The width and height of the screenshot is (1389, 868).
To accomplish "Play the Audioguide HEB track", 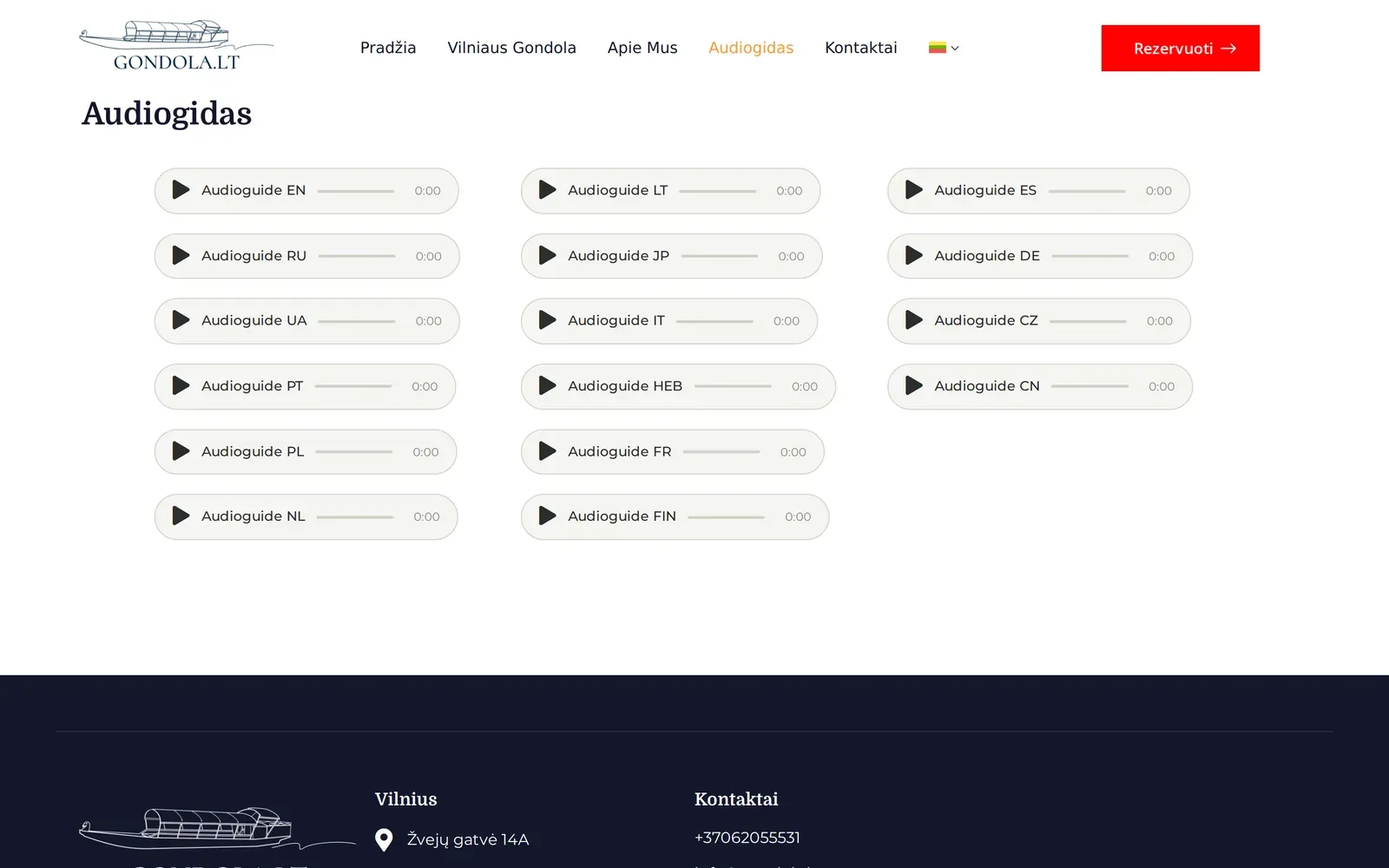I will pyautogui.click(x=547, y=385).
